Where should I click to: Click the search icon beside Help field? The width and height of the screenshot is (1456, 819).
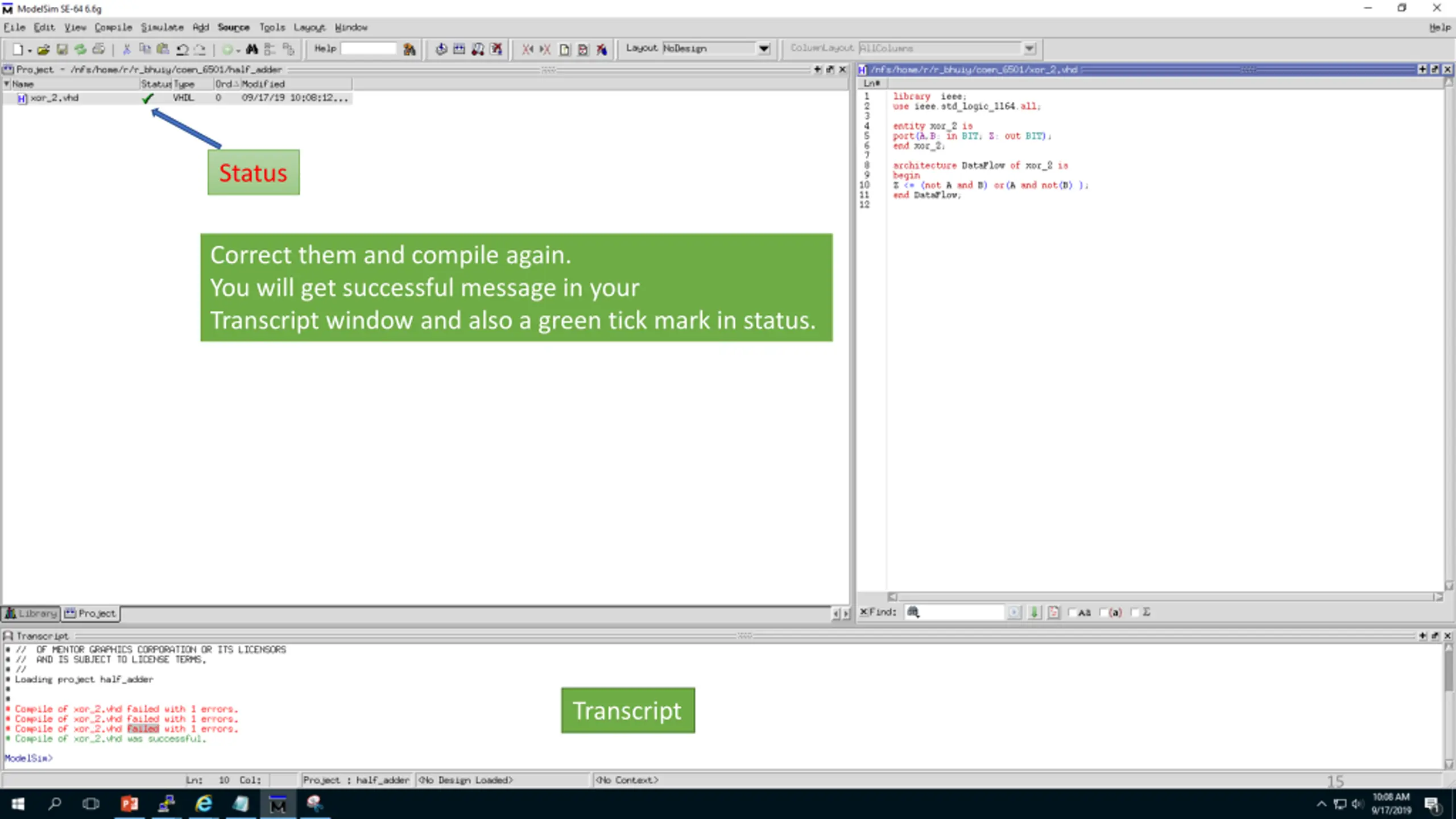click(409, 49)
